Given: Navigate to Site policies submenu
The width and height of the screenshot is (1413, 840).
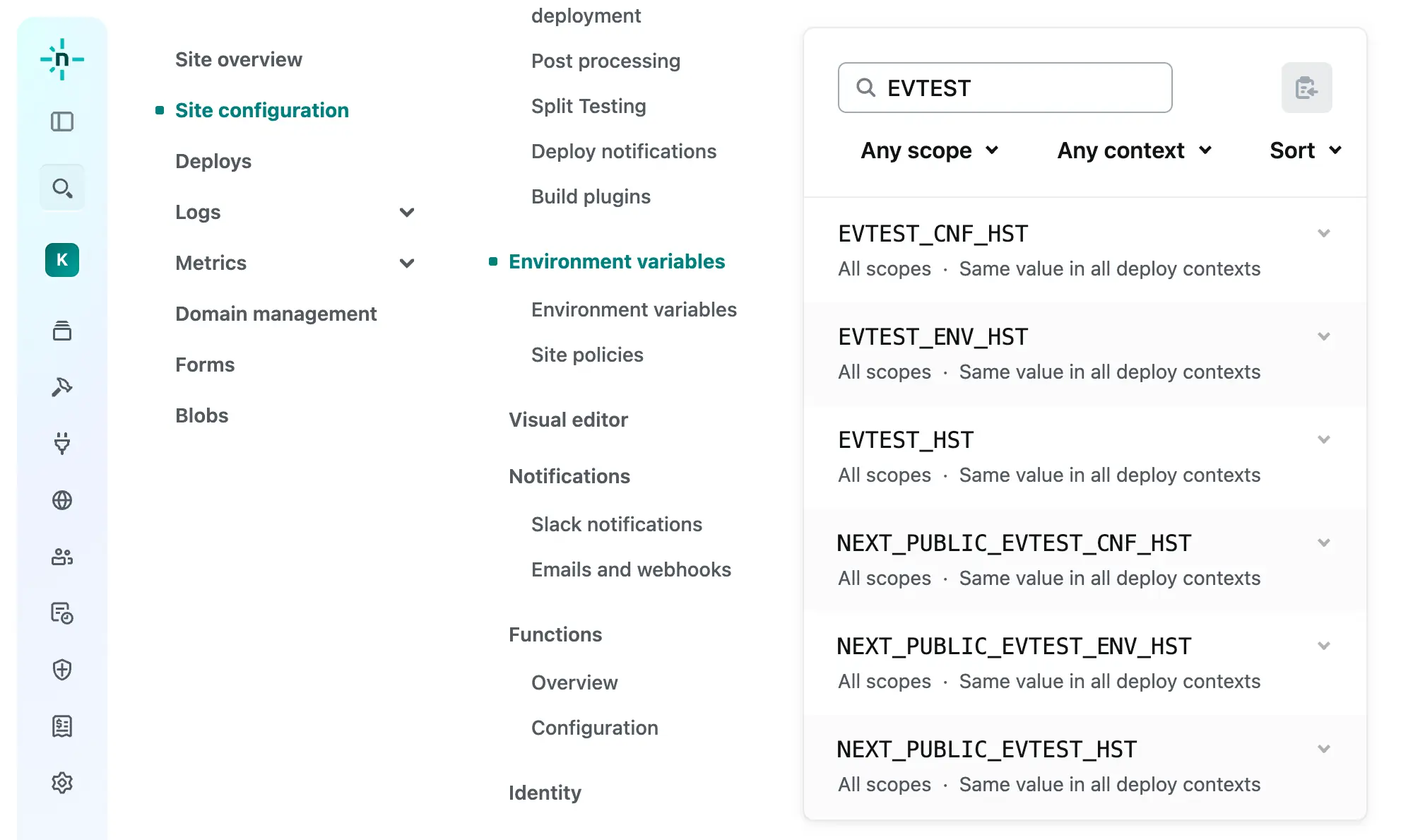Looking at the screenshot, I should 587,354.
